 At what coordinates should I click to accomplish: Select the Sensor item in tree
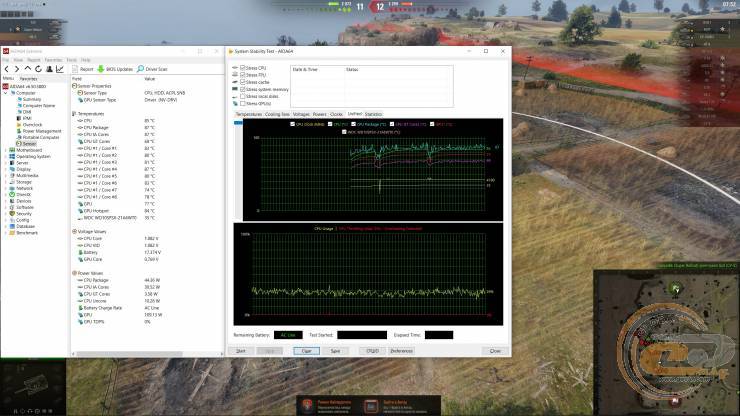29,143
